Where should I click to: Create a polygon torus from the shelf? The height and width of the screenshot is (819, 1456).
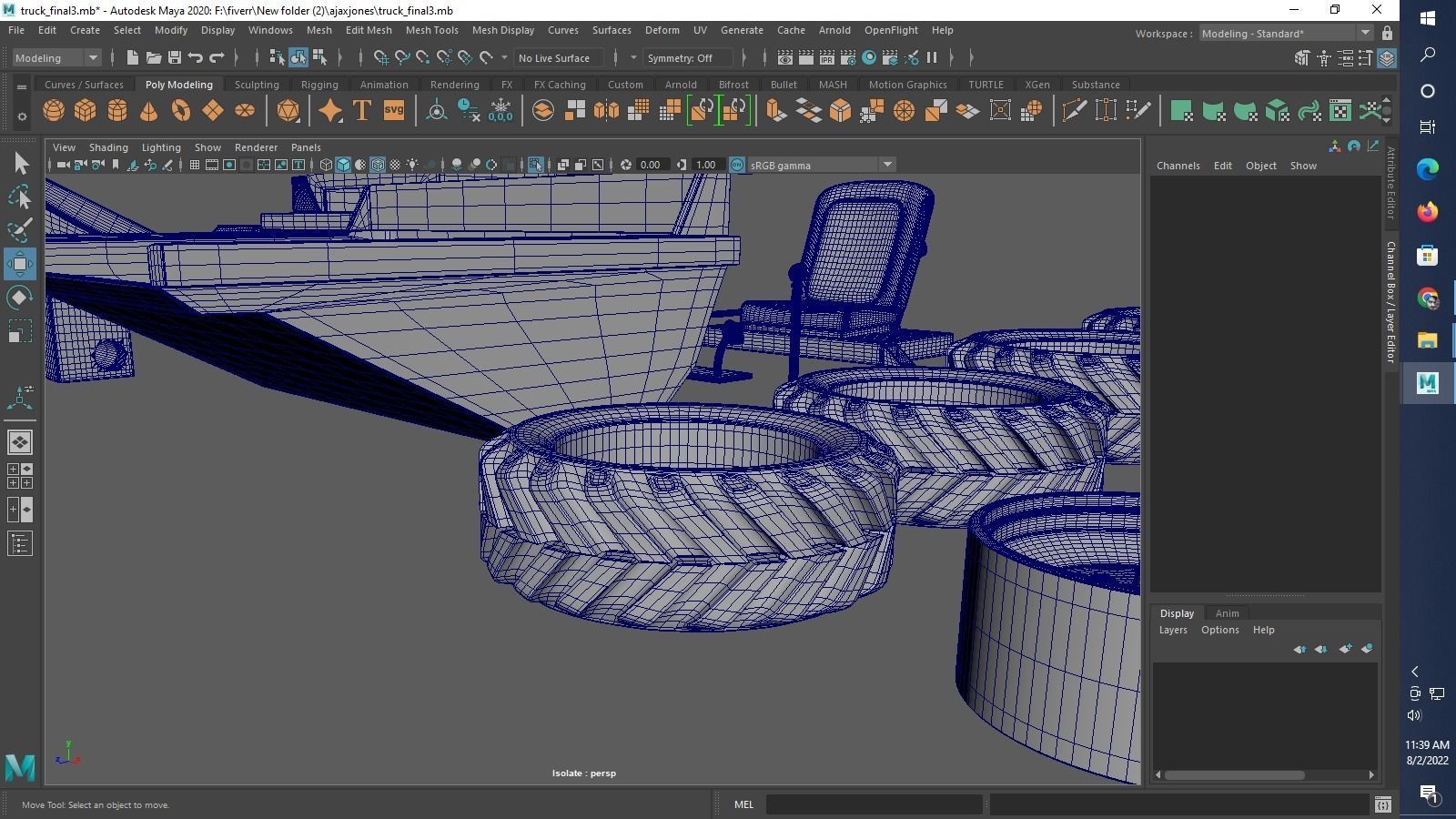click(x=181, y=111)
